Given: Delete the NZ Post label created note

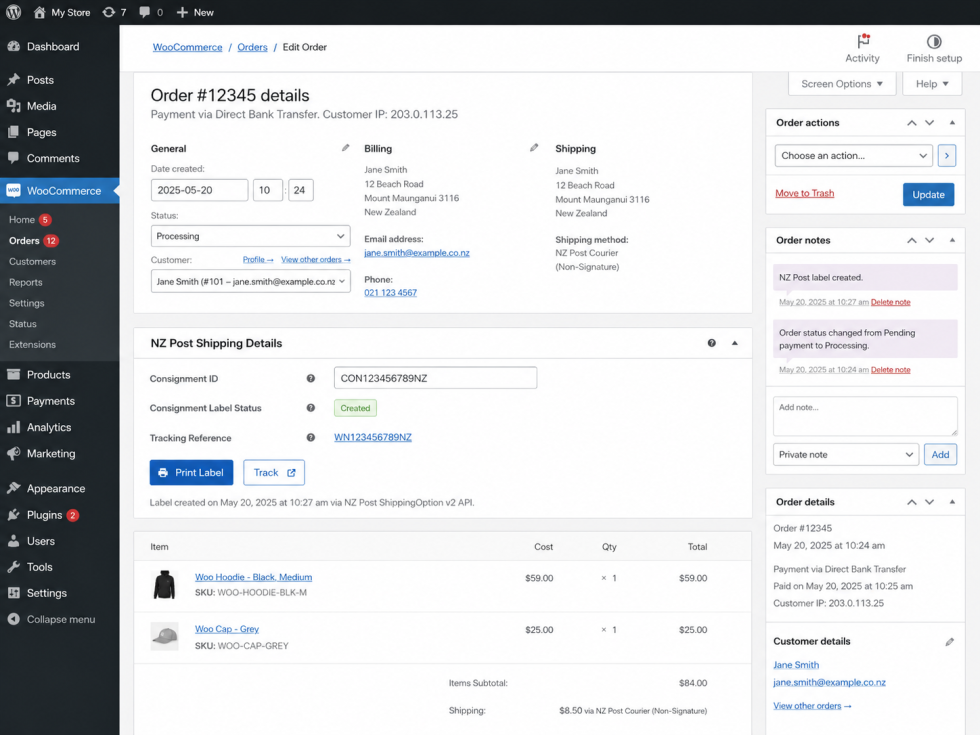Looking at the screenshot, I should (x=891, y=302).
